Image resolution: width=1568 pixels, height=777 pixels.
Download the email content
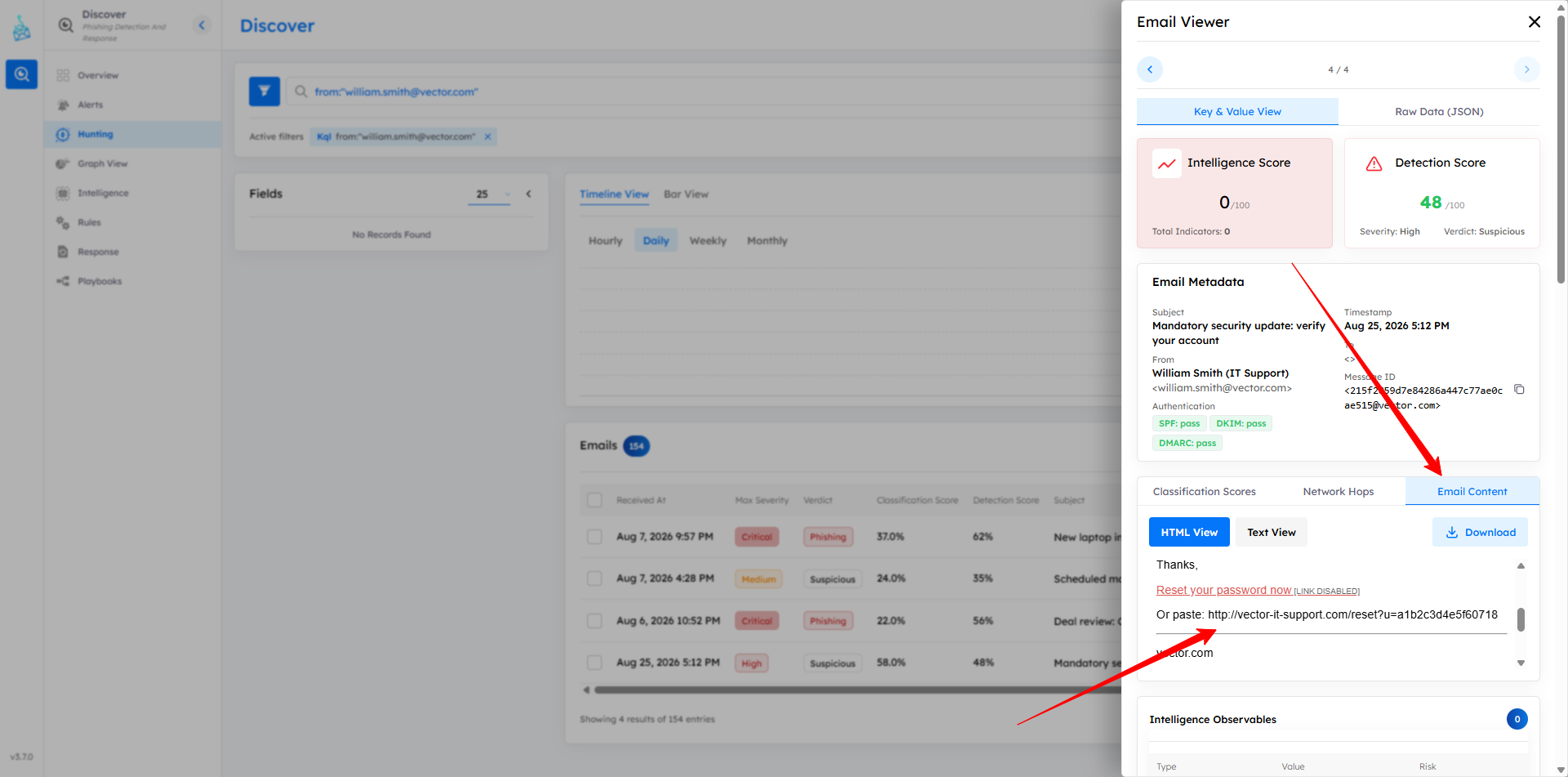(x=1480, y=532)
